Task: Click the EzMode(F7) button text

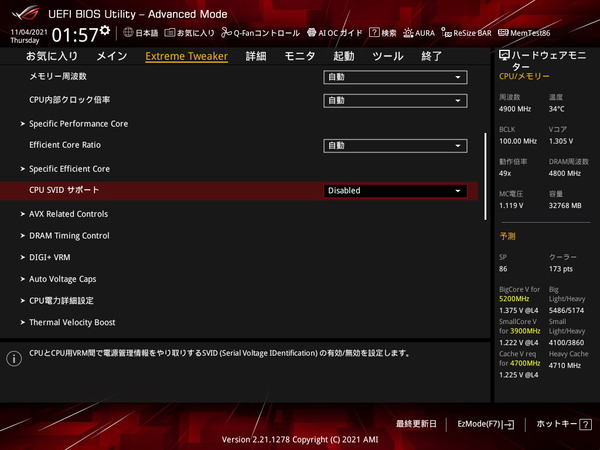Action: click(x=479, y=424)
